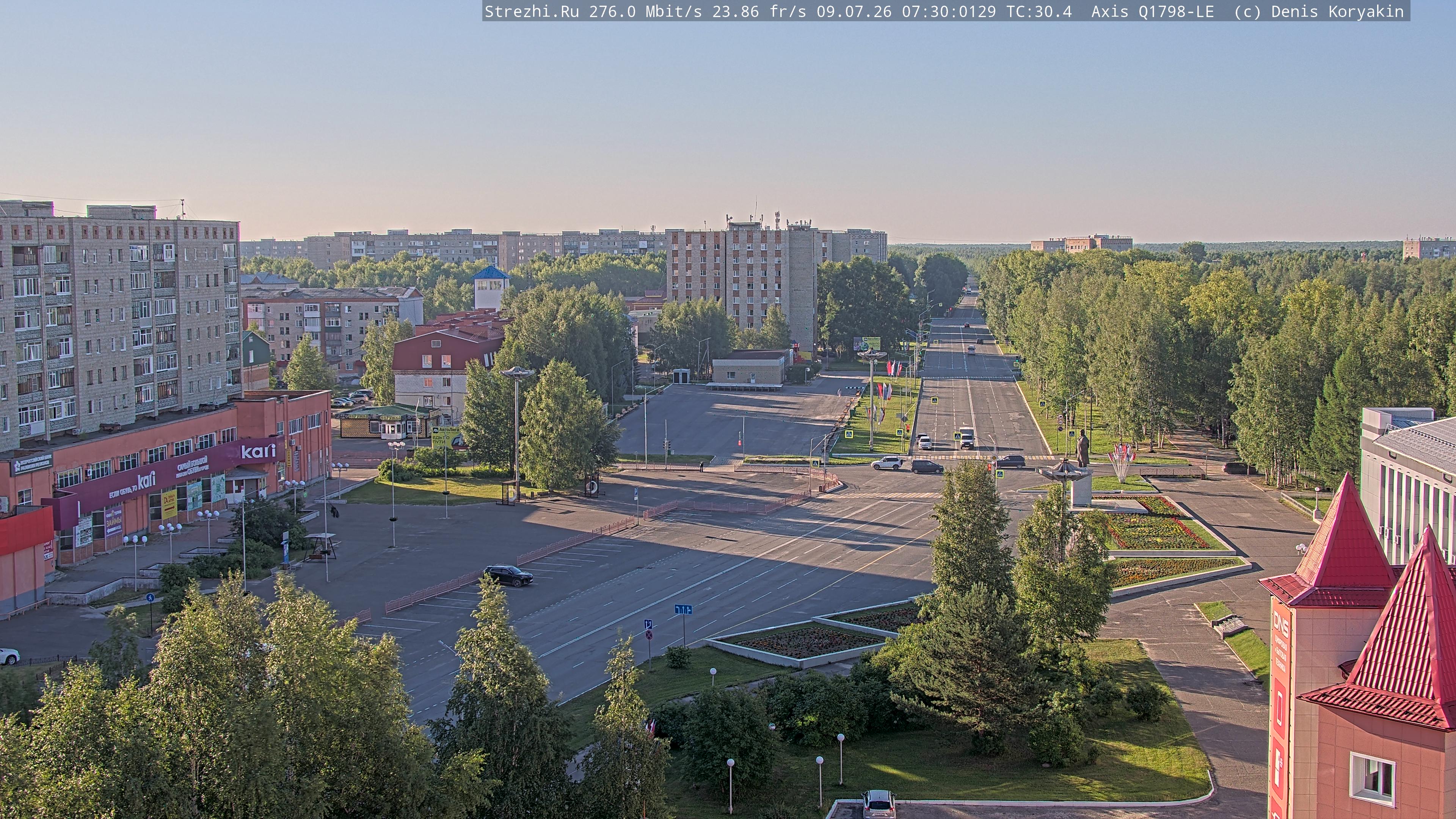Click the "Axis Q1798-LE" camera model text
The width and height of the screenshot is (1456, 819).
(x=1153, y=12)
